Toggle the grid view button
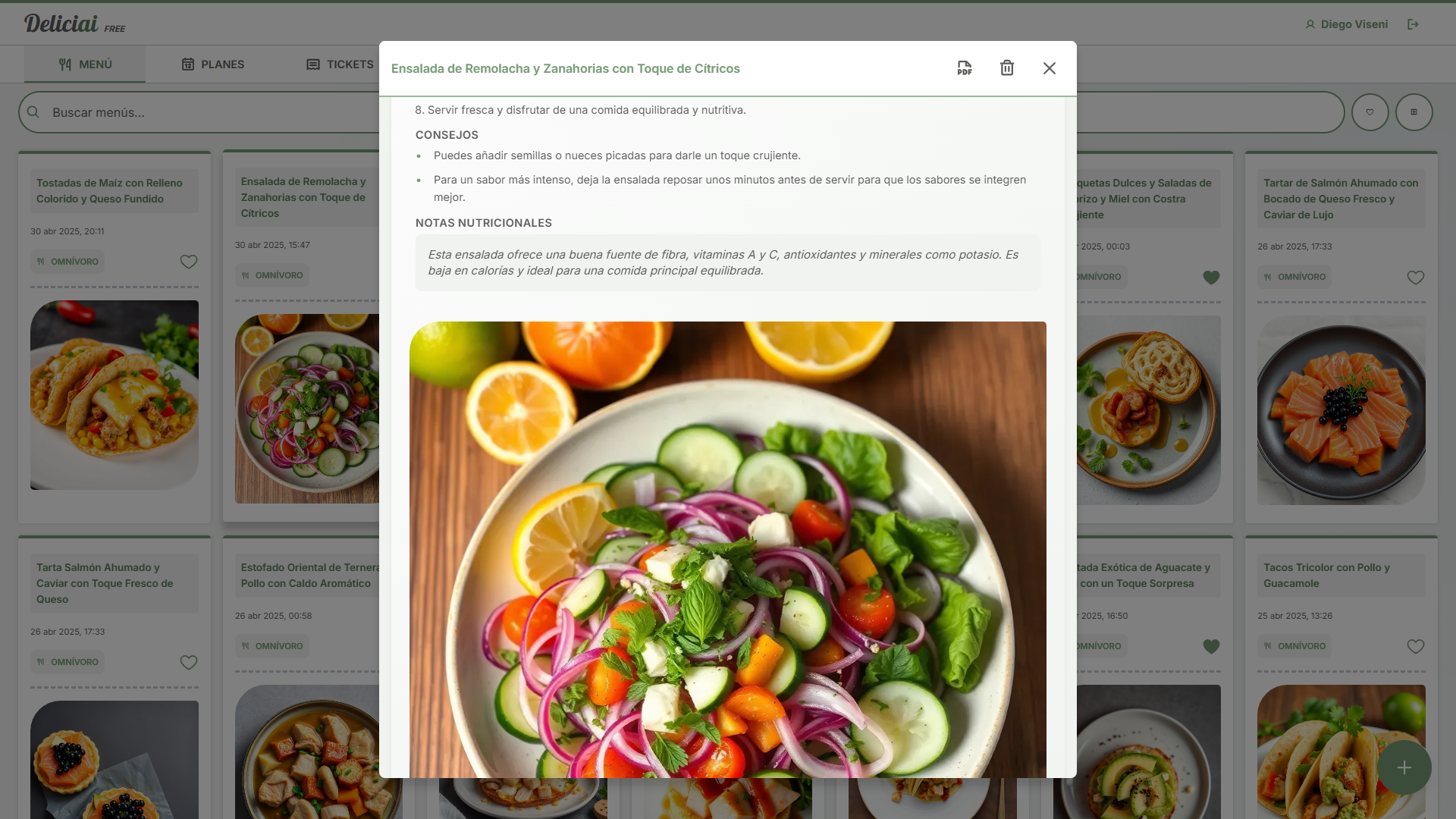 [x=1414, y=112]
